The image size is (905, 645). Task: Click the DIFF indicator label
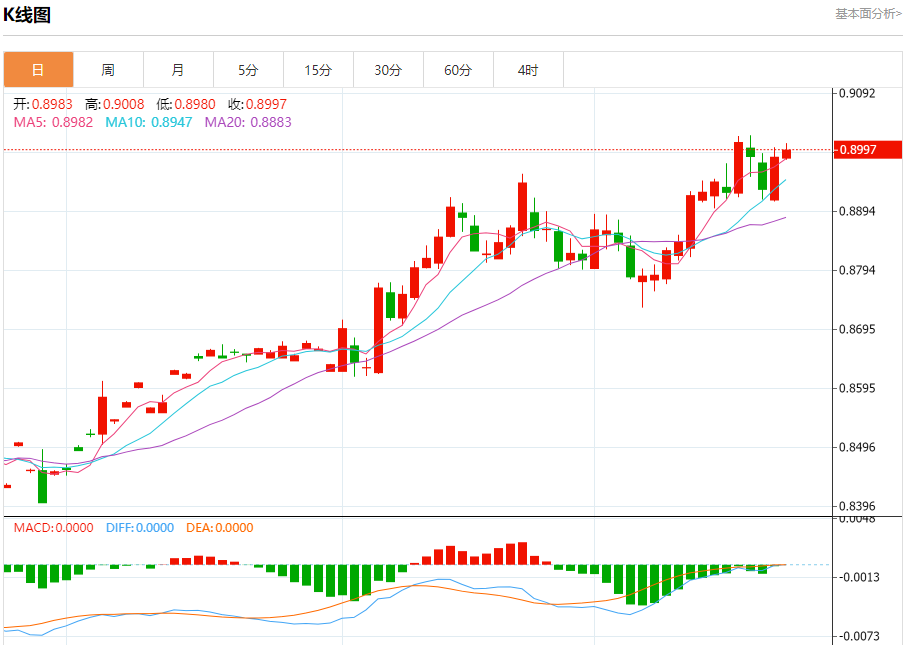[x=138, y=528]
